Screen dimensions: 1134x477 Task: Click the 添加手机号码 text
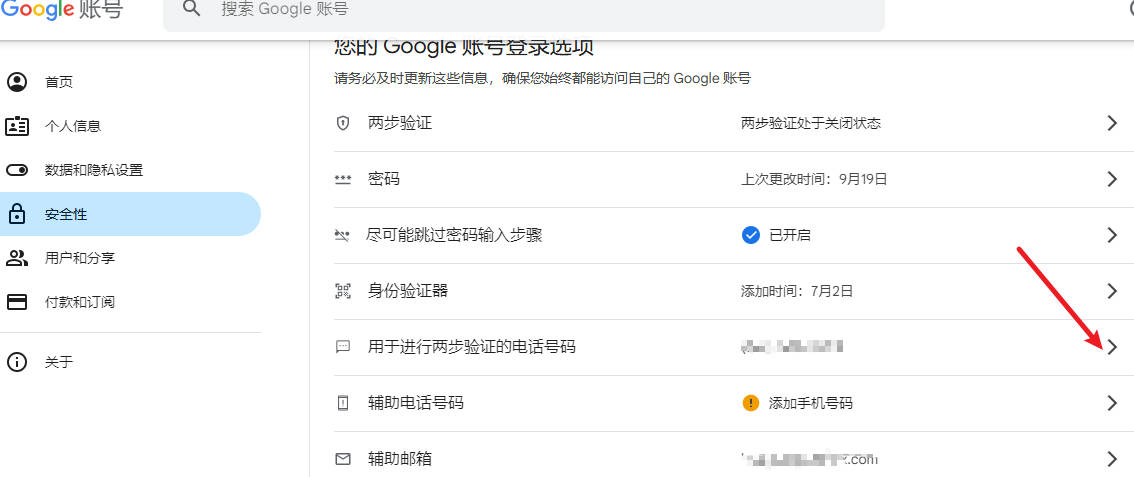811,403
